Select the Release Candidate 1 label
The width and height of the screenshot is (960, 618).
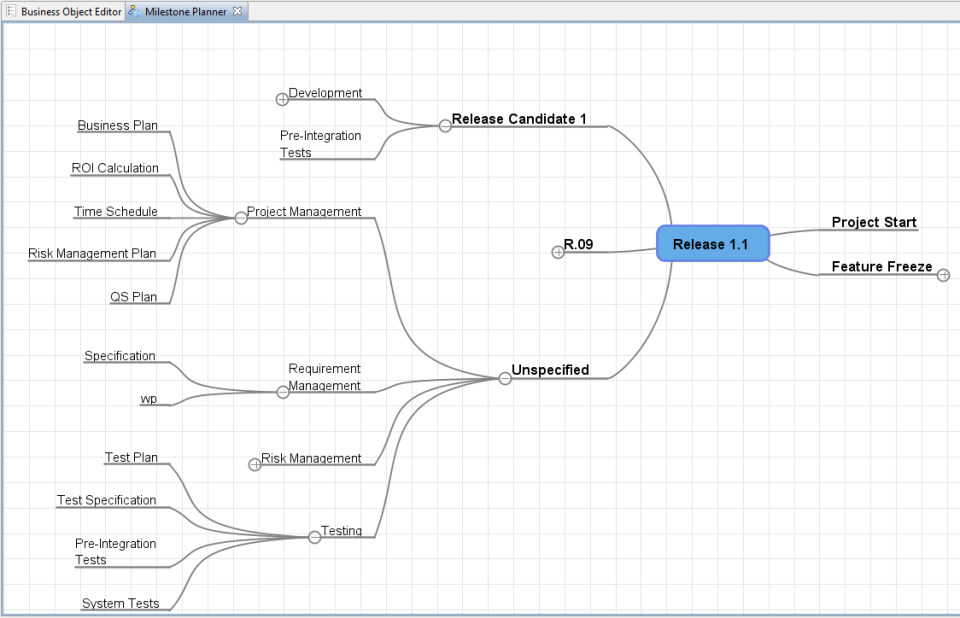[519, 119]
